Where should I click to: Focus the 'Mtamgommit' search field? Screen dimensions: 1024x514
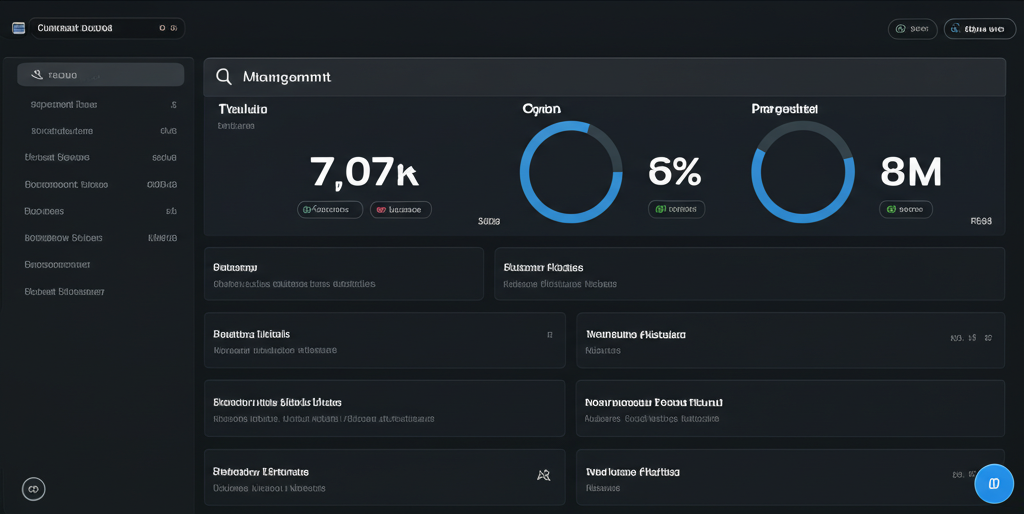pos(604,77)
